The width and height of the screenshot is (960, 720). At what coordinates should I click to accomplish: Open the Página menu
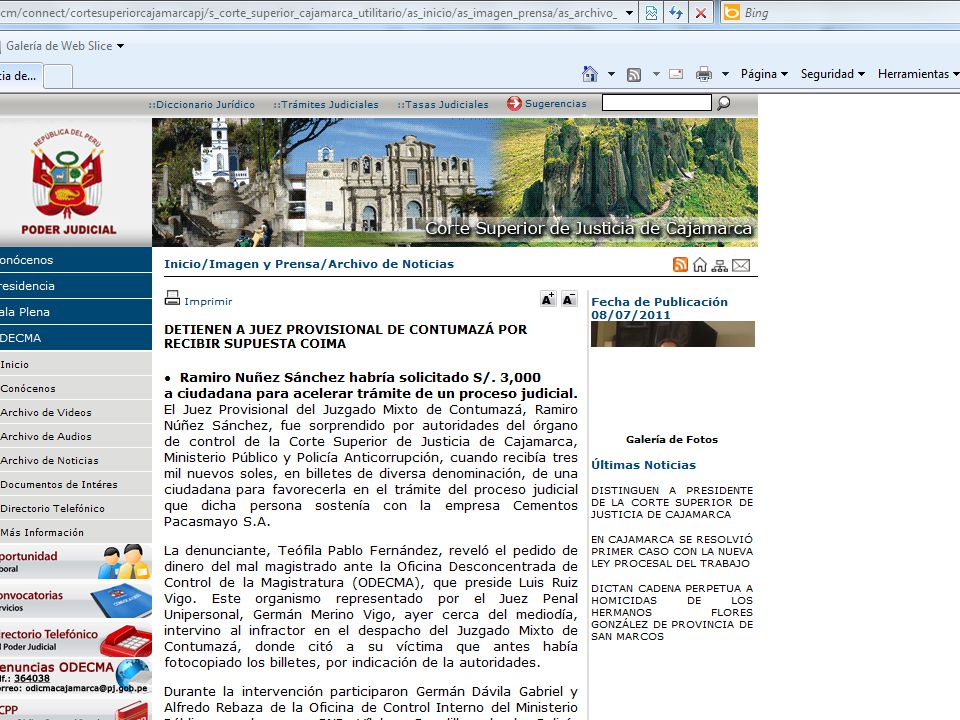(763, 74)
